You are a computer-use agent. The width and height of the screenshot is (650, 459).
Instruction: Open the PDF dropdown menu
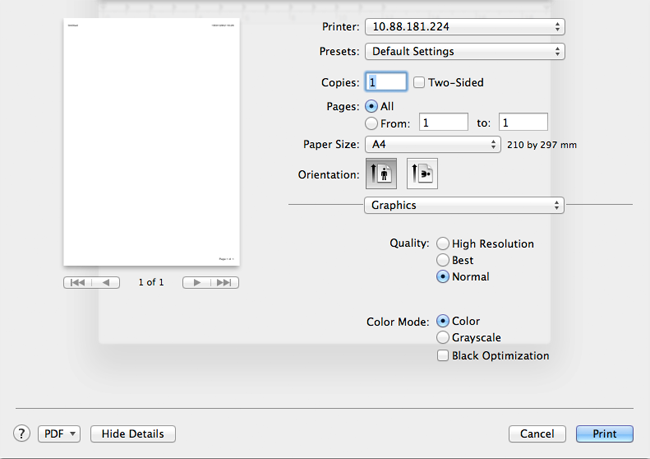click(x=59, y=433)
